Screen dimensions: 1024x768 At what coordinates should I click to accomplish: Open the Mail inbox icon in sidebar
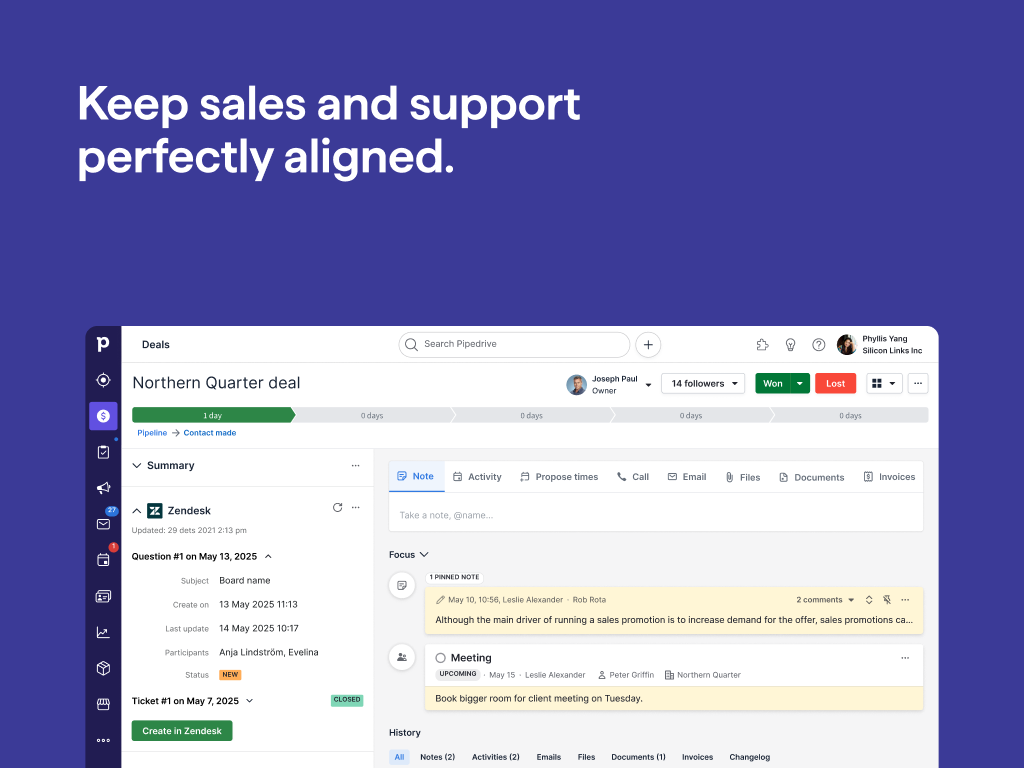tap(103, 524)
